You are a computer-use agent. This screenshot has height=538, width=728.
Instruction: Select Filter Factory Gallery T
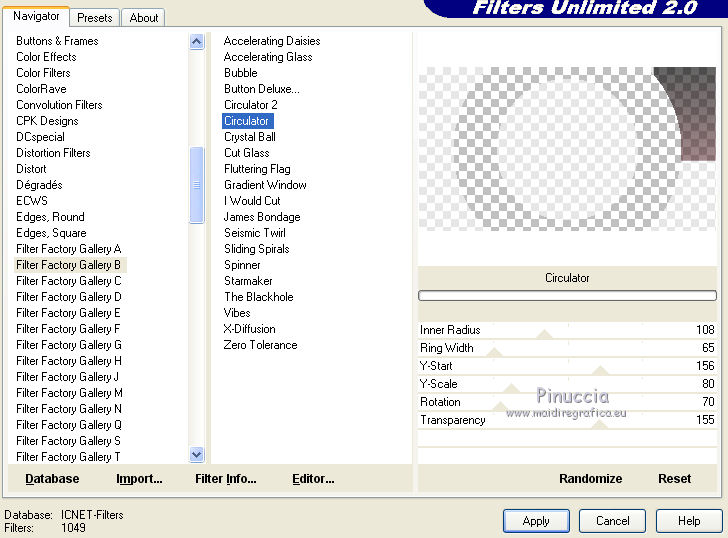click(68, 457)
